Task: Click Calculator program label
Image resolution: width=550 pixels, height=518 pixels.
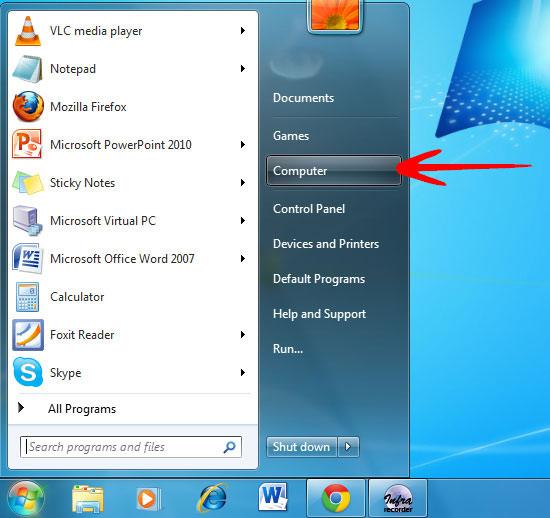Action: [x=77, y=297]
